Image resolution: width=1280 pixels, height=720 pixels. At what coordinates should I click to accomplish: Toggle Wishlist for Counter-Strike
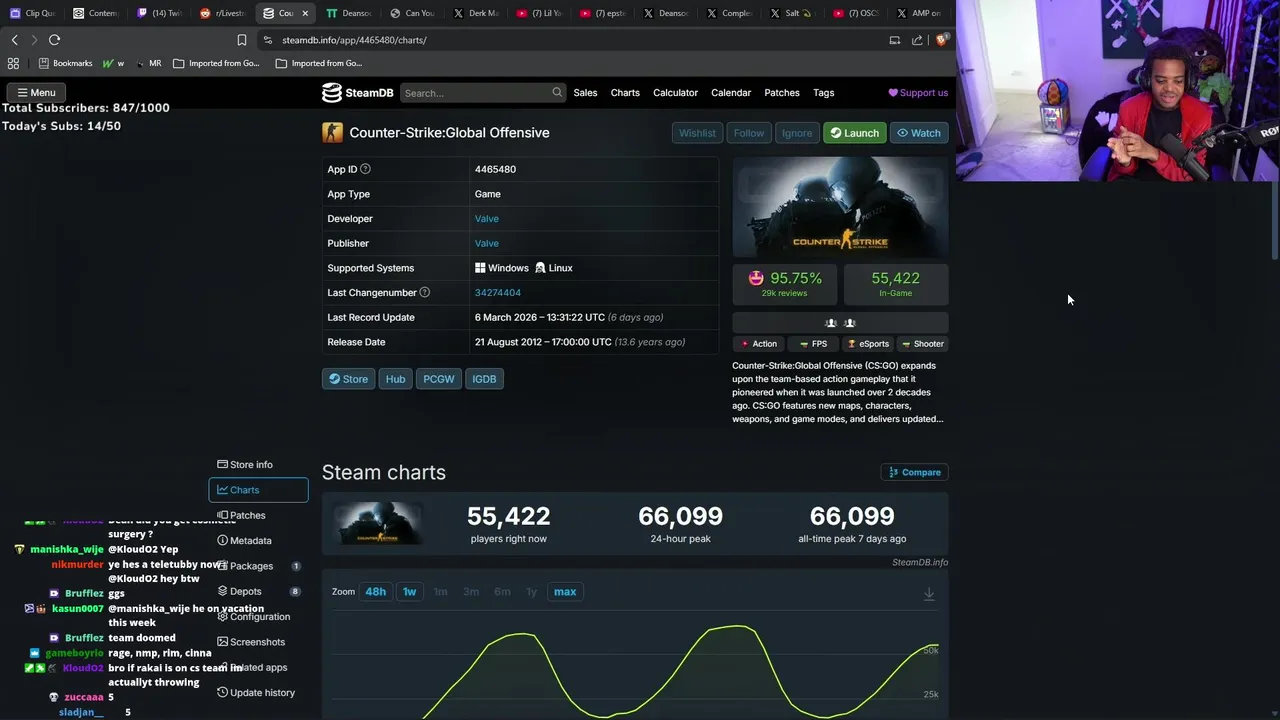tap(697, 133)
